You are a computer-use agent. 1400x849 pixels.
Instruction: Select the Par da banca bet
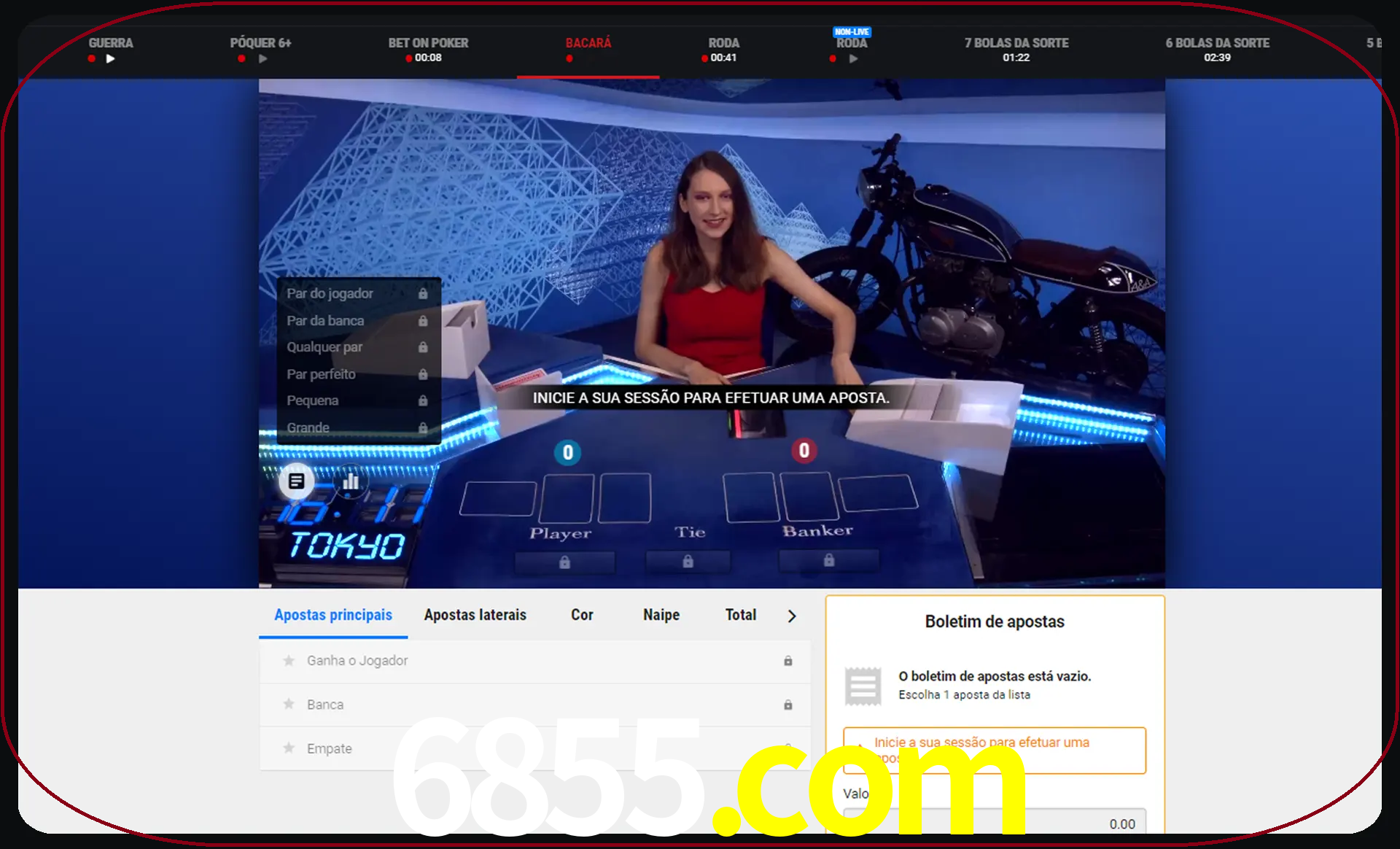pos(359,320)
